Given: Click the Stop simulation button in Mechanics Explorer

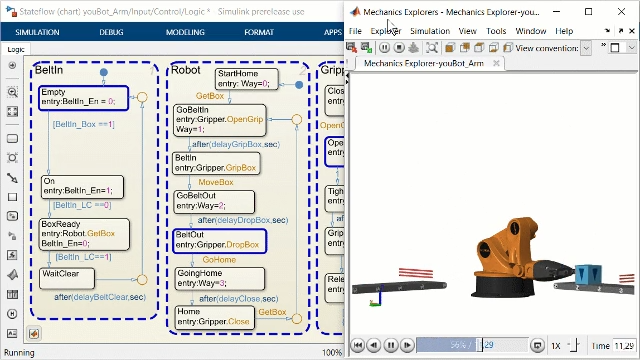Looking at the screenshot, I should (399, 48).
